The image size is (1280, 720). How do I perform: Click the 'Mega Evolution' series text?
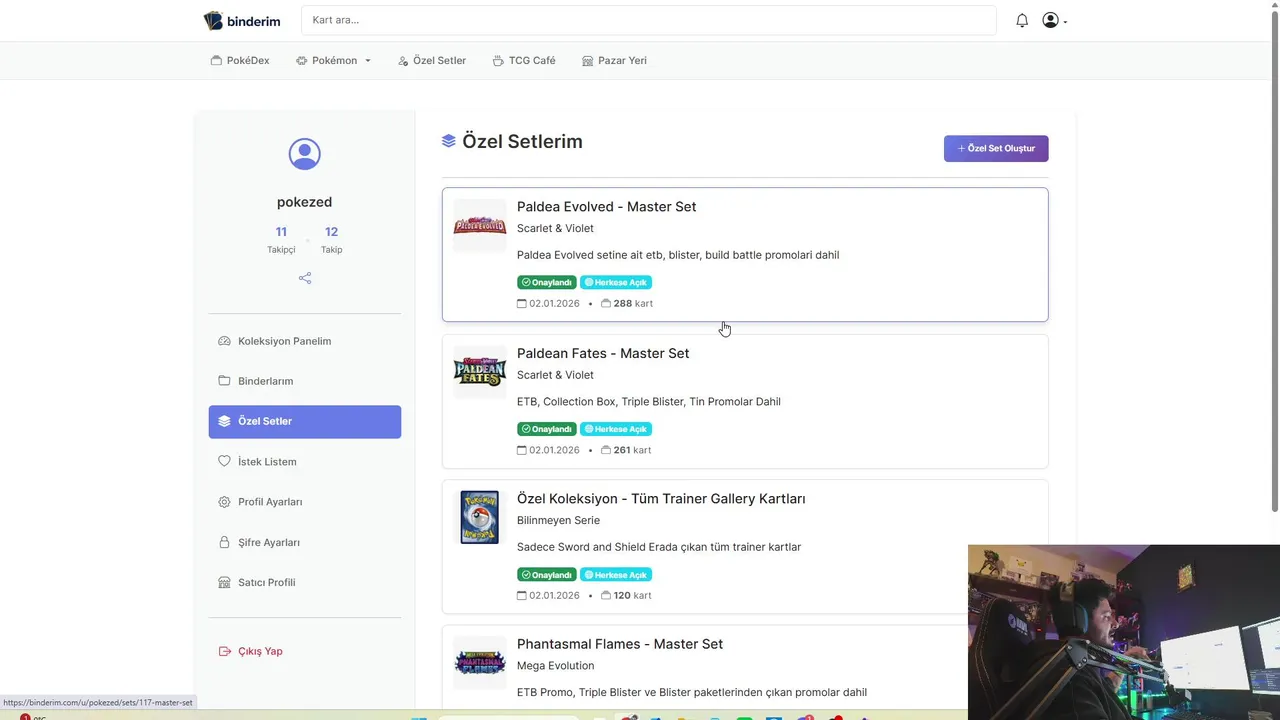(x=555, y=666)
